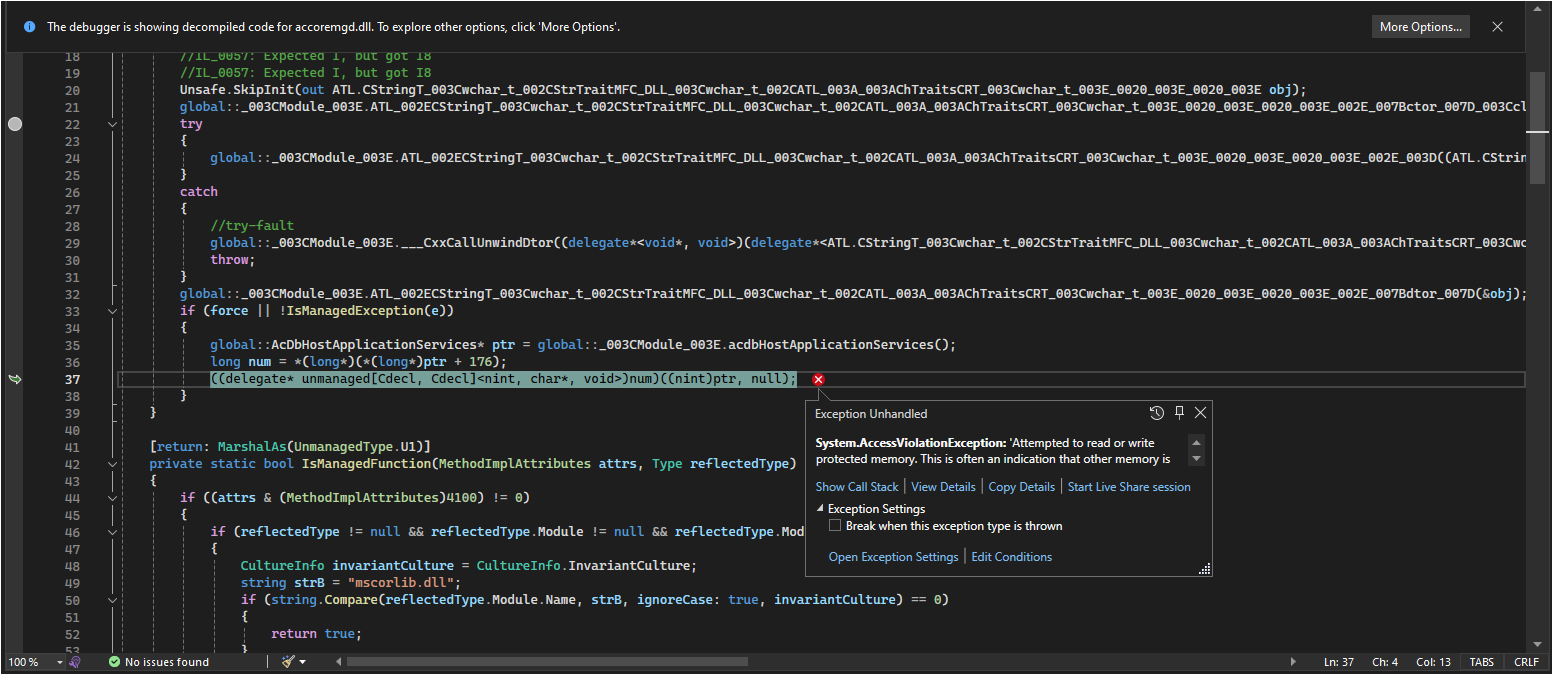Viewport: 1553px width, 675px height.
Task: Click the vertical scrollbar down arrow
Action: pos(1537,644)
